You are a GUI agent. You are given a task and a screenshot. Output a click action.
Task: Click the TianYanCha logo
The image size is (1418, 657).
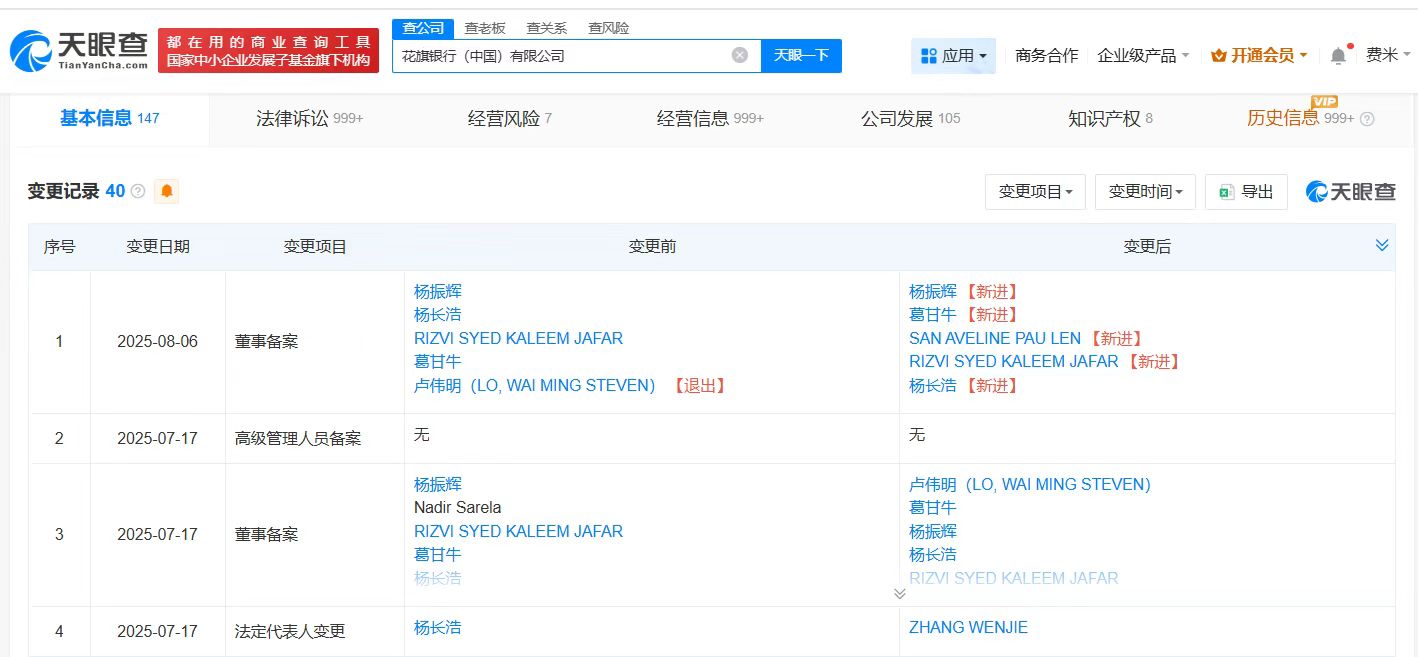(x=79, y=50)
